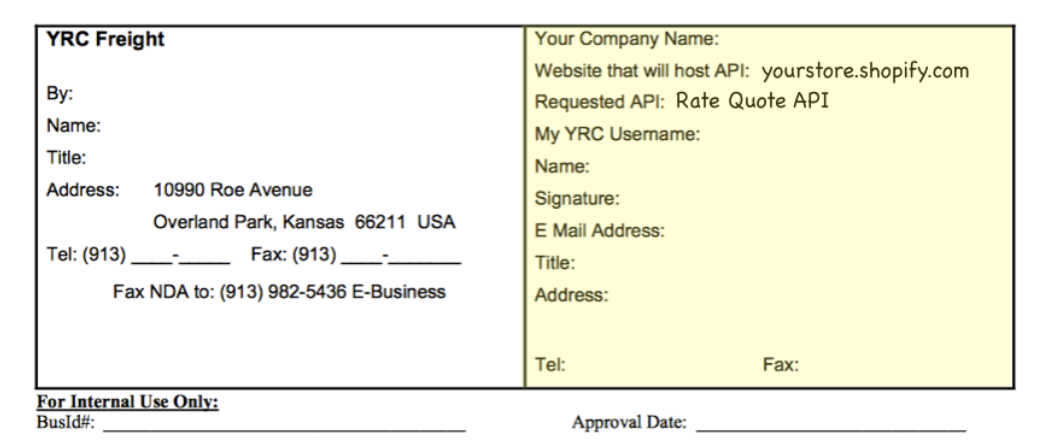This screenshot has height=443, width=1051.
Task: Click the Signature field in the yellow panel
Action: click(816, 199)
